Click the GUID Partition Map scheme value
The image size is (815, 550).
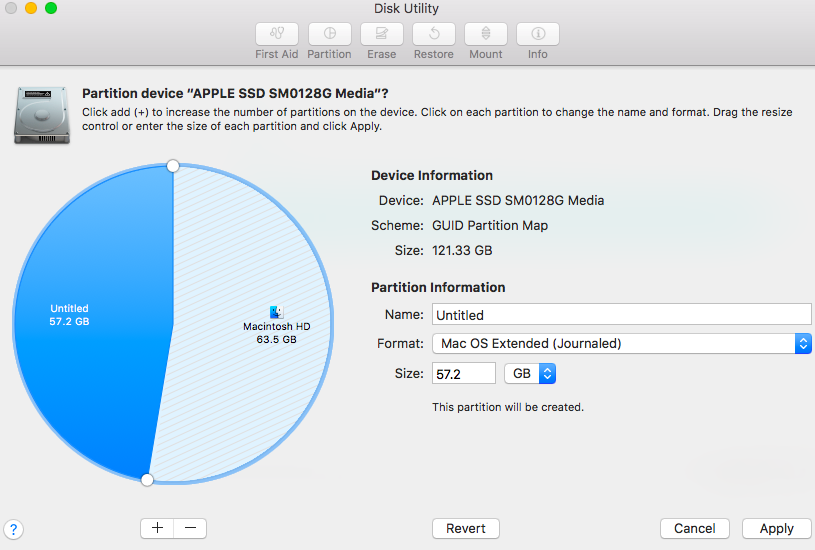coord(490,226)
